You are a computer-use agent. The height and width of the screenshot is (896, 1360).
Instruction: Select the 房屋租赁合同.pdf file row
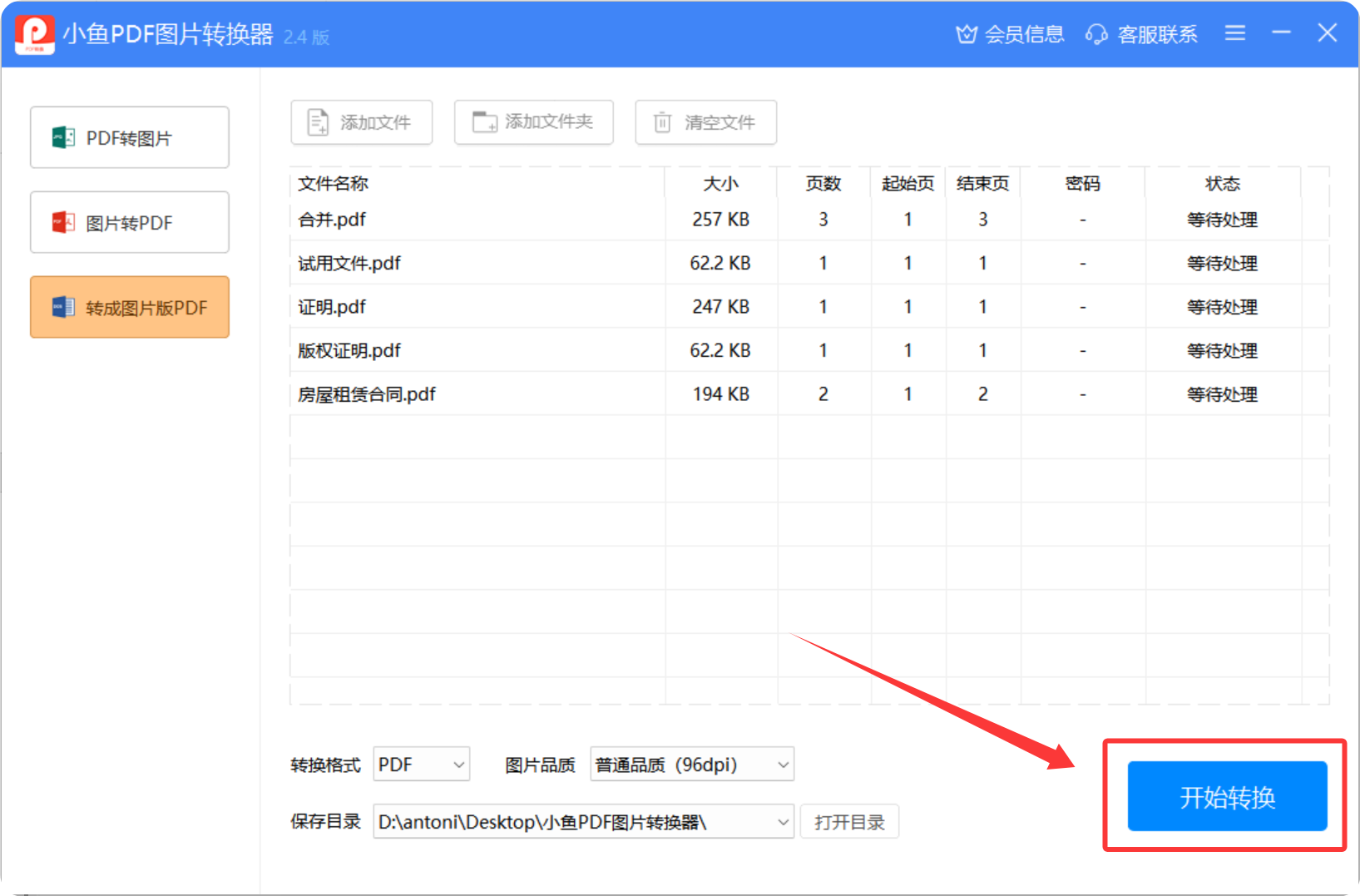pyautogui.click(x=367, y=394)
